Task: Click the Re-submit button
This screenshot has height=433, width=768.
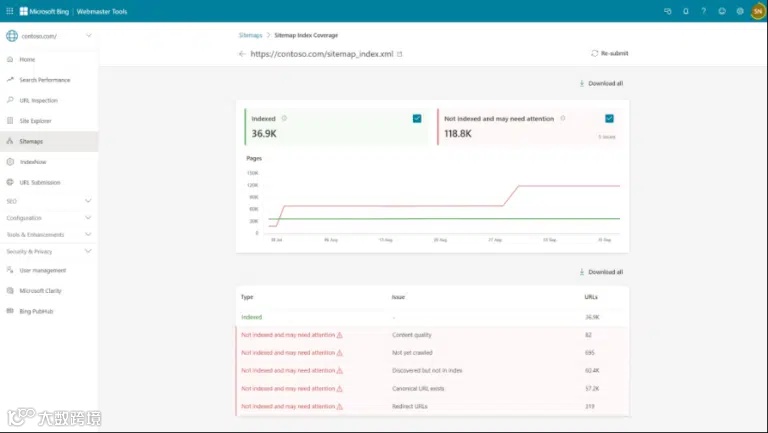Action: pyautogui.click(x=610, y=53)
